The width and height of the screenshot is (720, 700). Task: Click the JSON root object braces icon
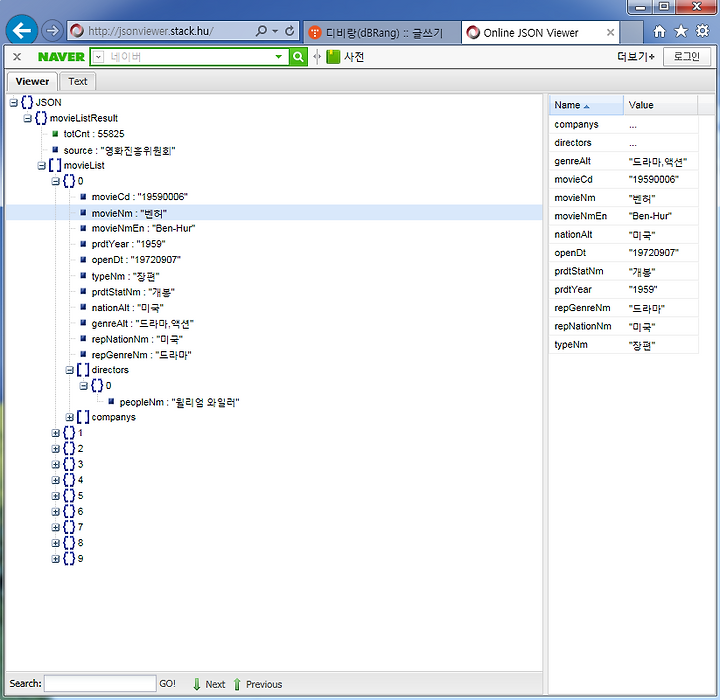27,102
